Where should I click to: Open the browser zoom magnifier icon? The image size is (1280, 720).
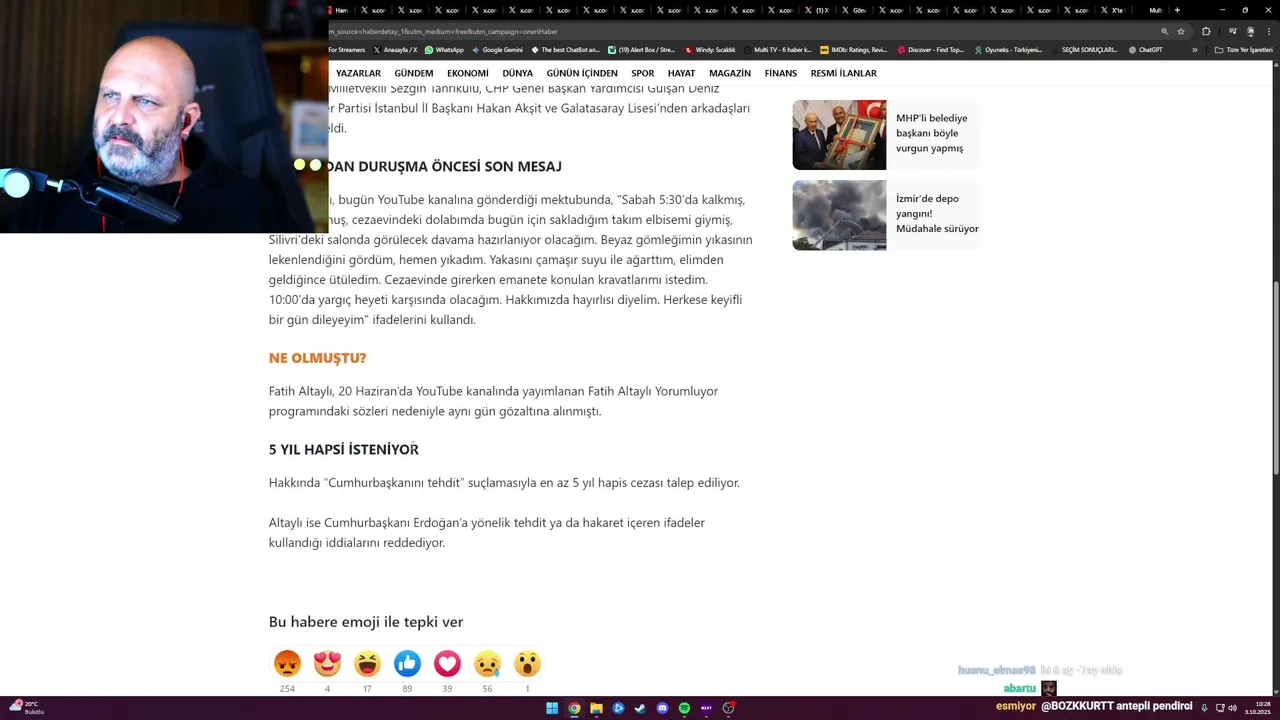[x=1164, y=31]
